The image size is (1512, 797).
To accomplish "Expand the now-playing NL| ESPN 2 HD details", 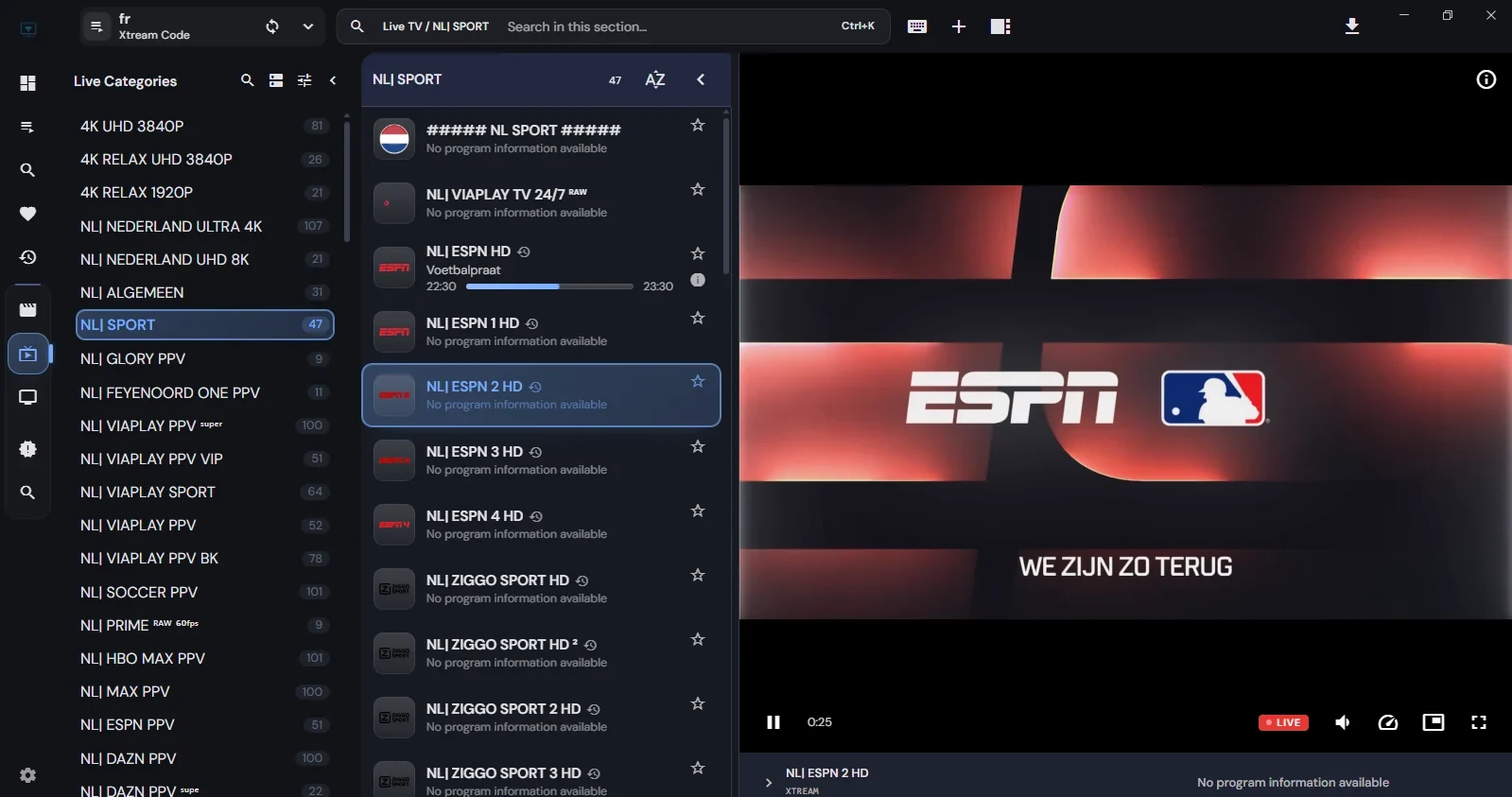I will [x=768, y=782].
